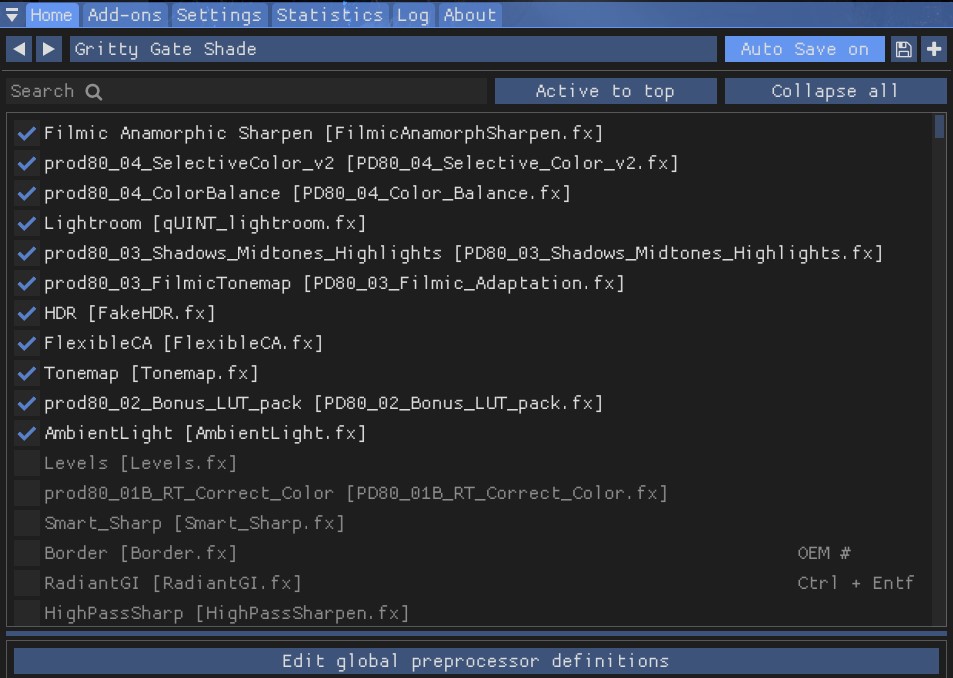Enable the Levels.fx effect checkbox

click(x=27, y=464)
